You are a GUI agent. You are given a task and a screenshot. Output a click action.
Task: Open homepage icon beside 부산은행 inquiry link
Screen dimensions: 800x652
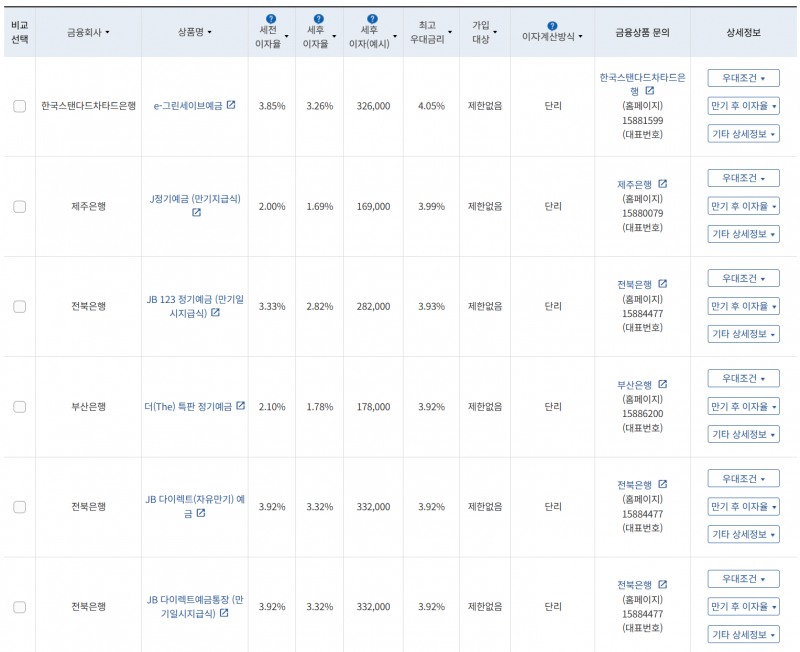662,384
